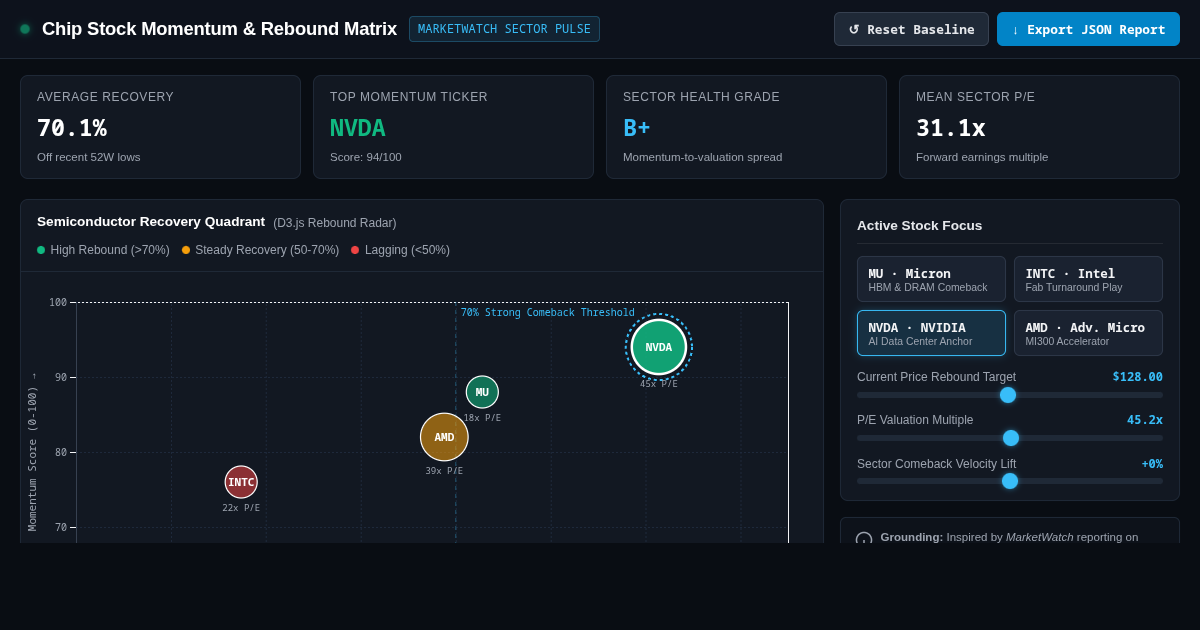1200x630 pixels.
Task: Click the 45.2x valuation multiple value
Action: point(1145,420)
